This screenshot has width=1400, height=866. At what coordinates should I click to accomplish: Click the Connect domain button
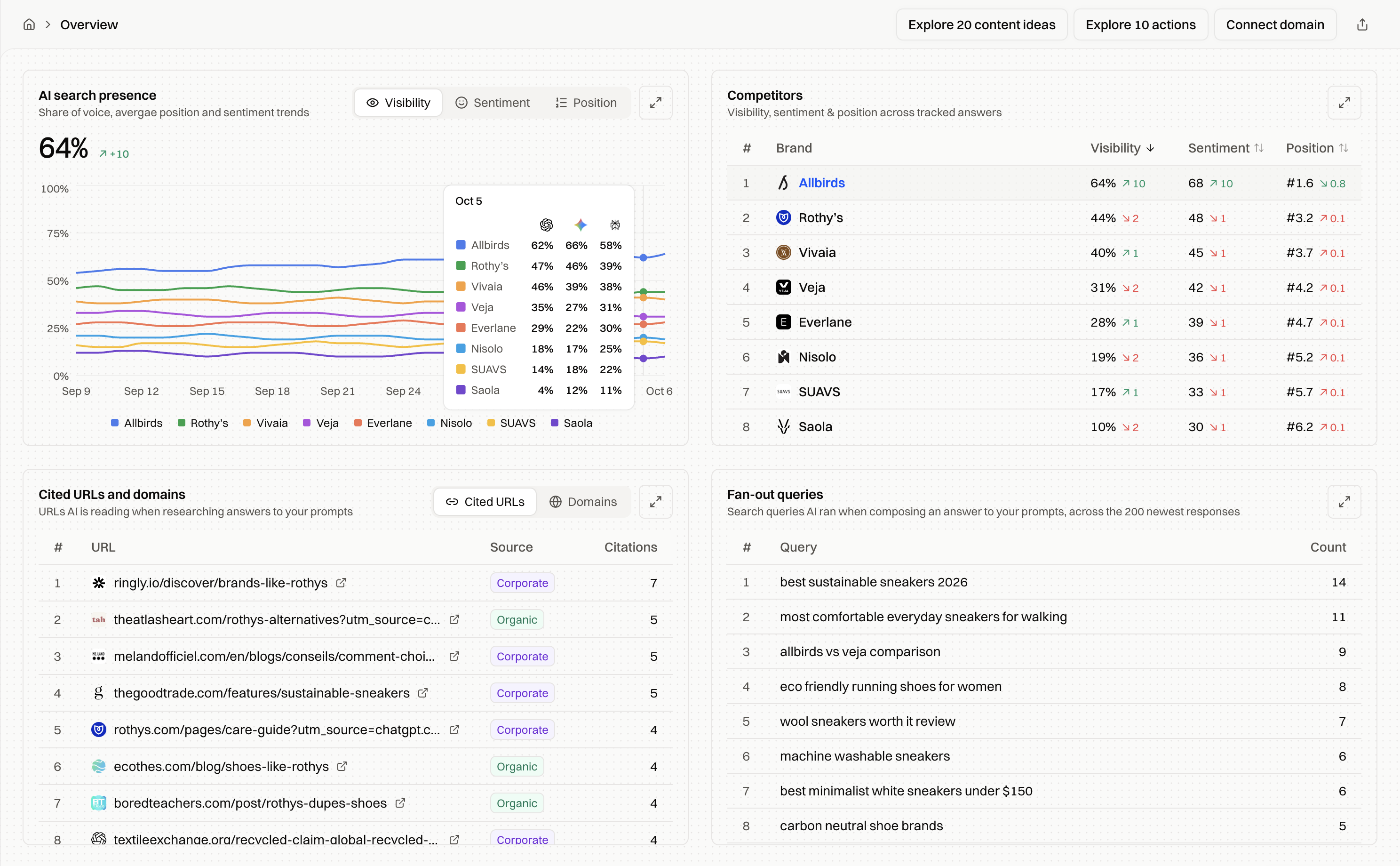[1275, 24]
